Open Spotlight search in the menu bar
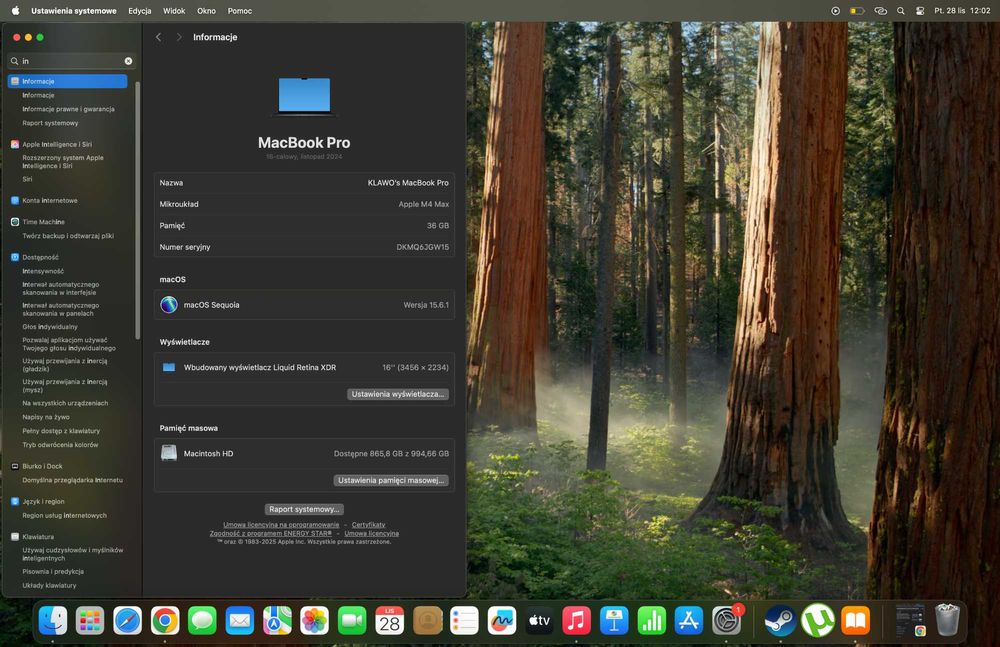1000x647 pixels. point(901,11)
